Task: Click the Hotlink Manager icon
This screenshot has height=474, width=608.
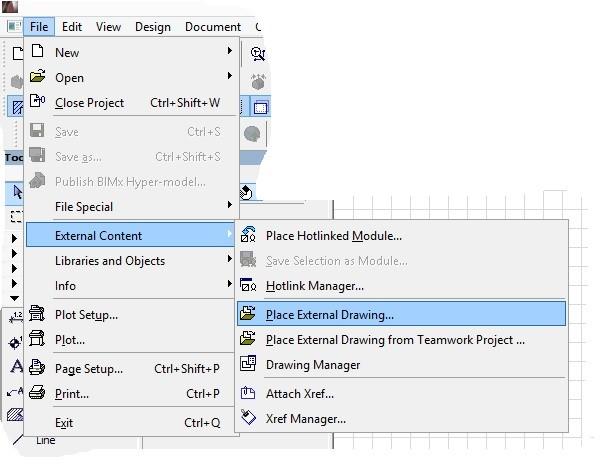Action: point(248,286)
